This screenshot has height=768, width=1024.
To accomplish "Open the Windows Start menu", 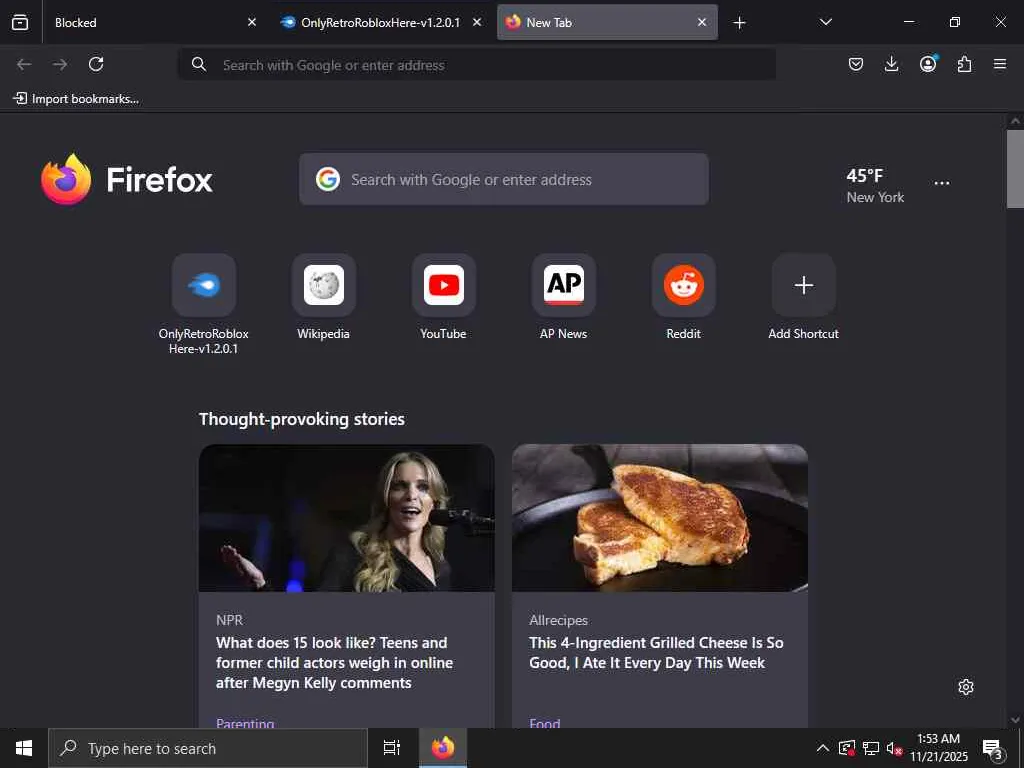I will pos(24,748).
